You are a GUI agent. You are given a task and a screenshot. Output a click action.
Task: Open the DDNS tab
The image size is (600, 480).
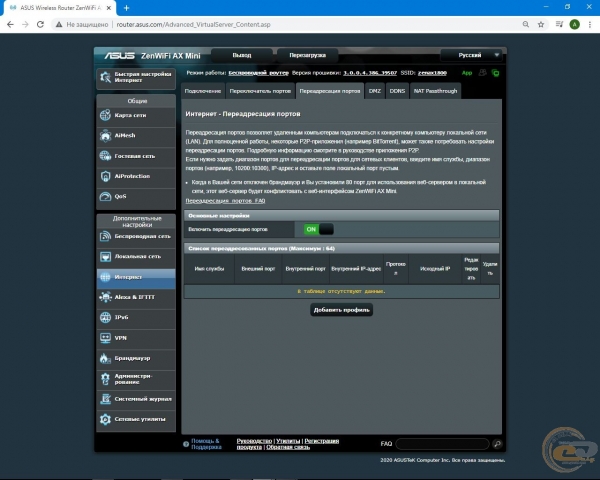coord(397,91)
